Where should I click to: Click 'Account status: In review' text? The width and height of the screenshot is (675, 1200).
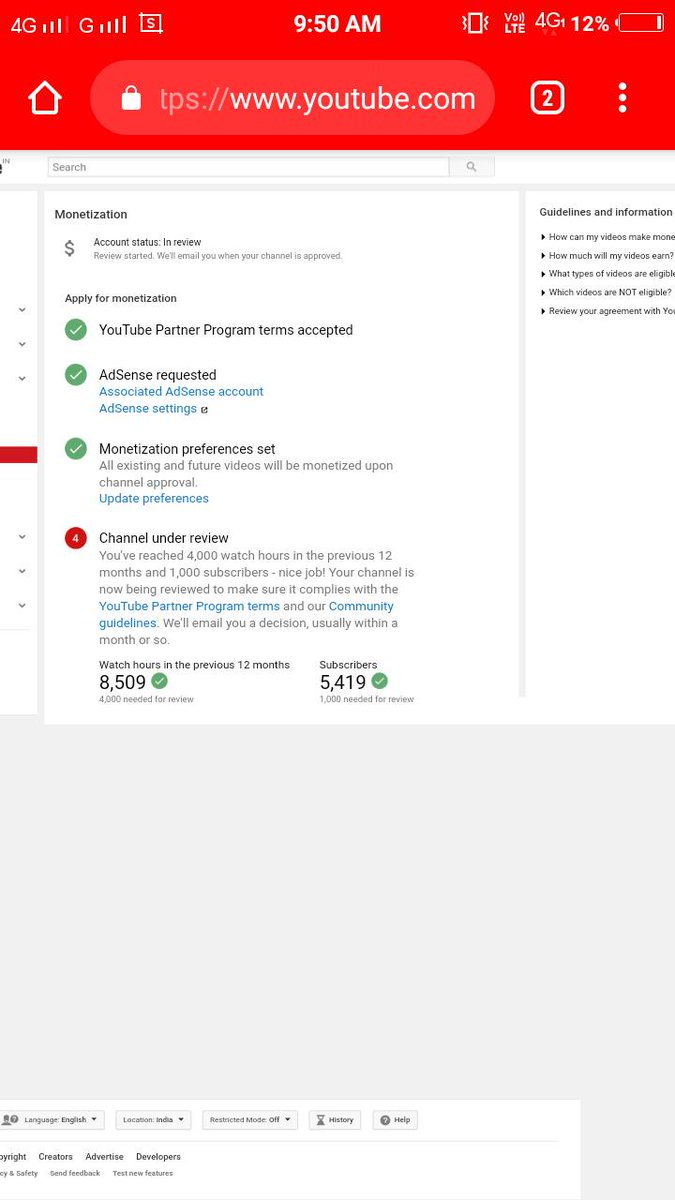point(147,242)
